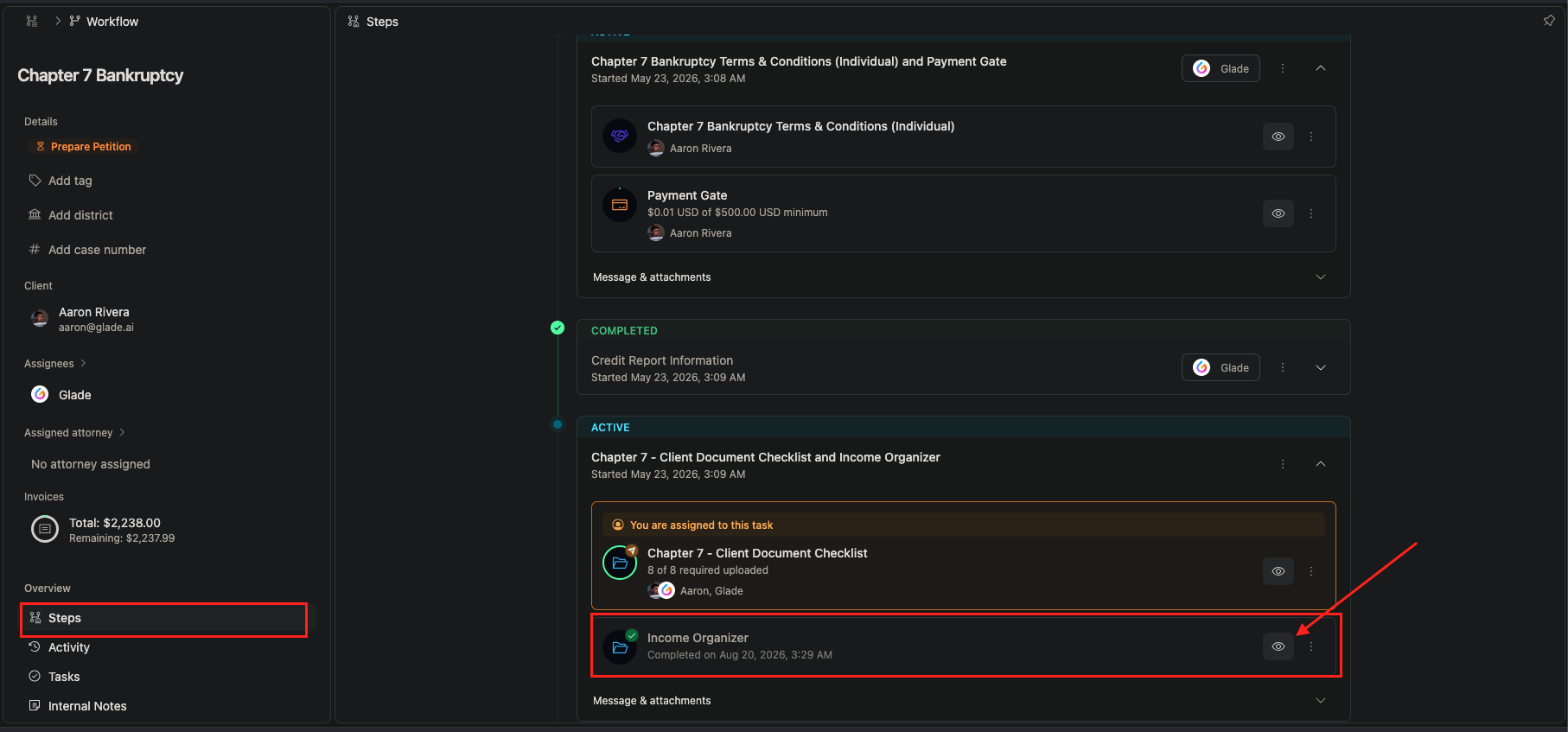Click the Glade assignee in sidebar

61,395
